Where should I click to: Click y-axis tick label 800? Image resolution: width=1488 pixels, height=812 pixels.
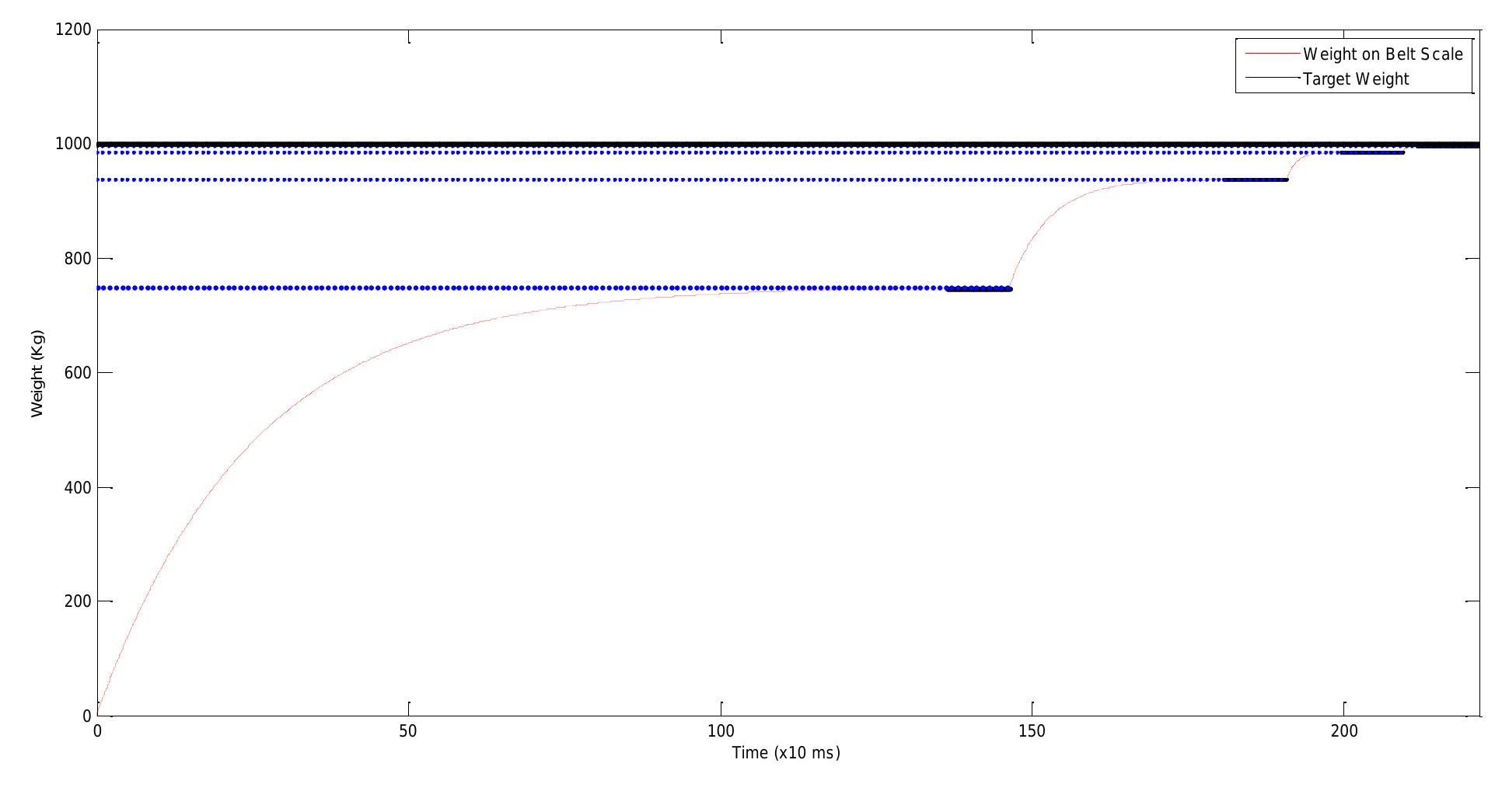pos(78,258)
